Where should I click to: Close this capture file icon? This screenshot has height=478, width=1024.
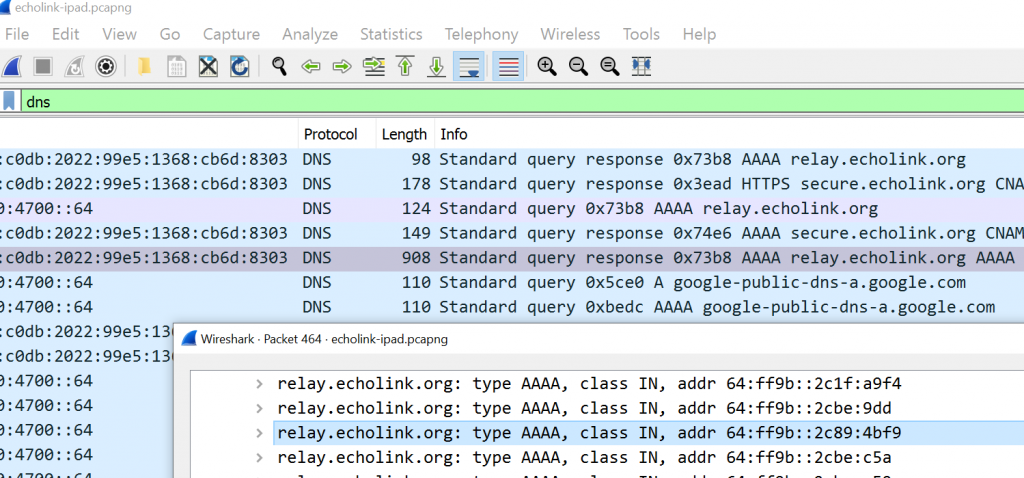pos(208,67)
